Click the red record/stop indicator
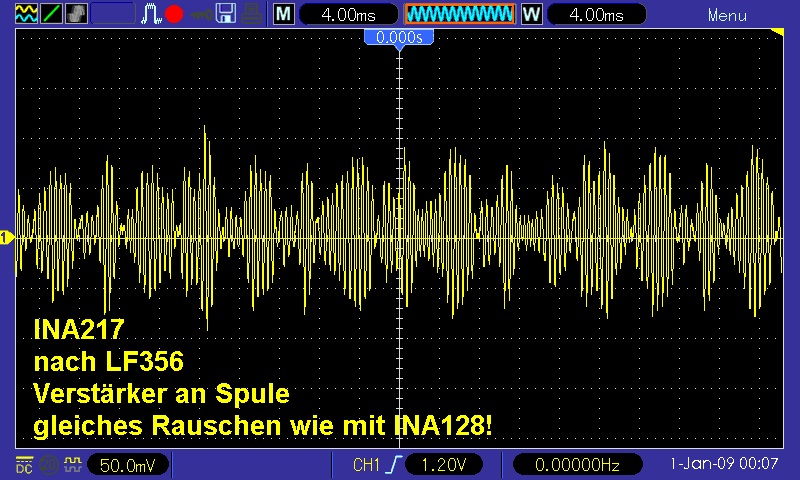 (x=174, y=14)
